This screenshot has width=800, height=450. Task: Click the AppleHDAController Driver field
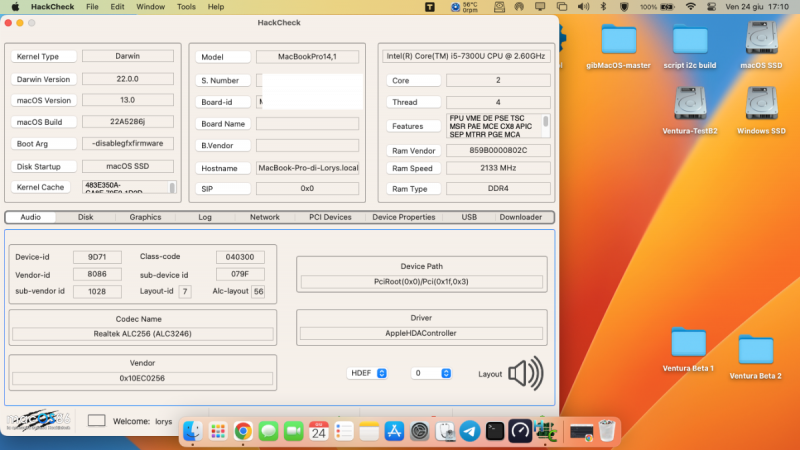tap(421, 333)
